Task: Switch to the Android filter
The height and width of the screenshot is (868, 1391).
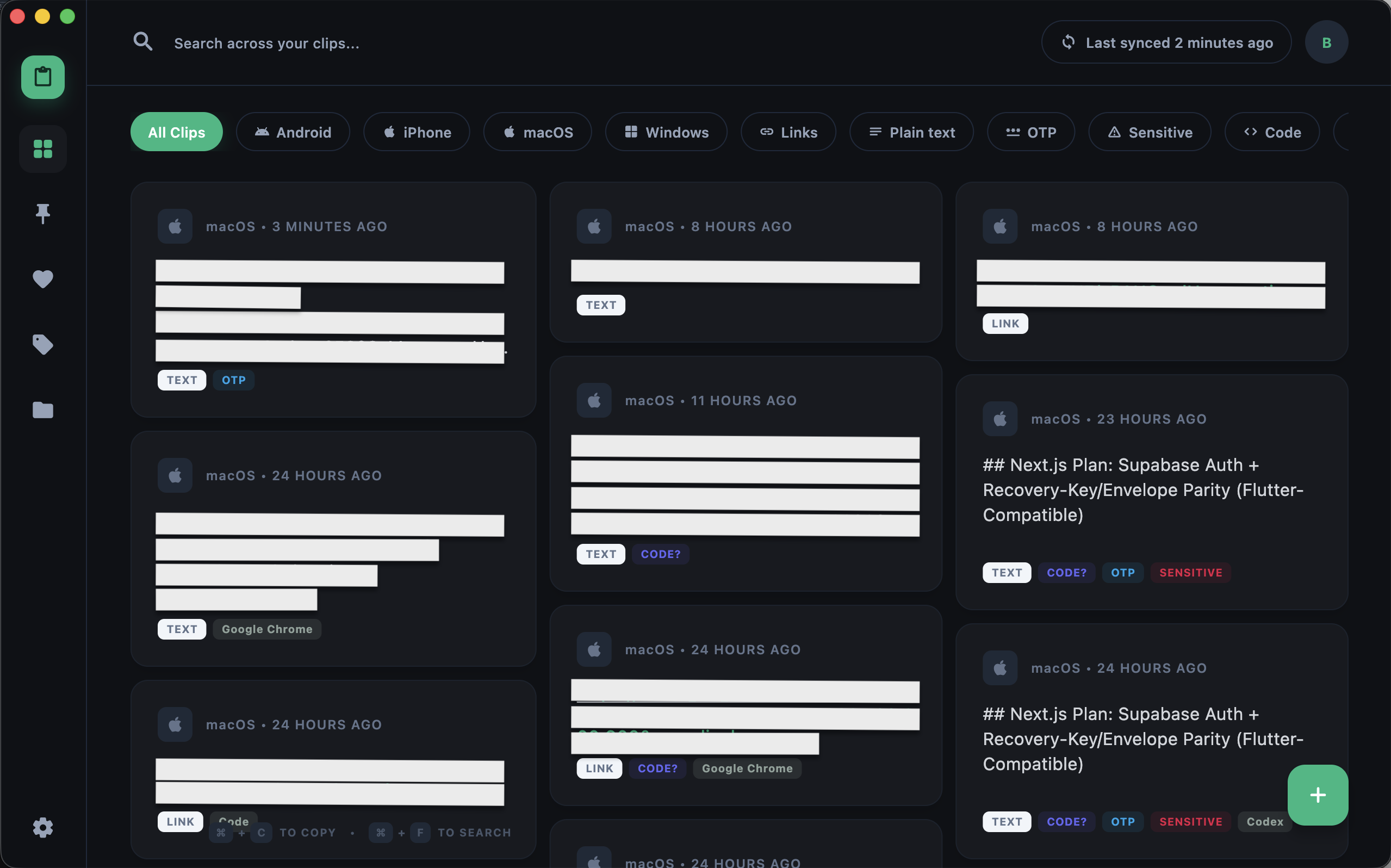Action: [x=293, y=132]
